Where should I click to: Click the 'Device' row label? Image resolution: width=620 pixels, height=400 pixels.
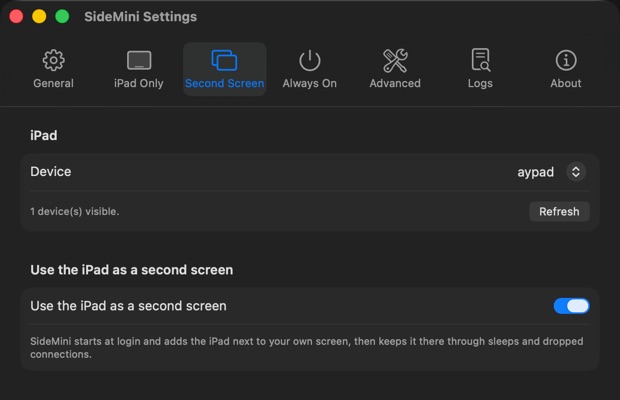click(51, 172)
